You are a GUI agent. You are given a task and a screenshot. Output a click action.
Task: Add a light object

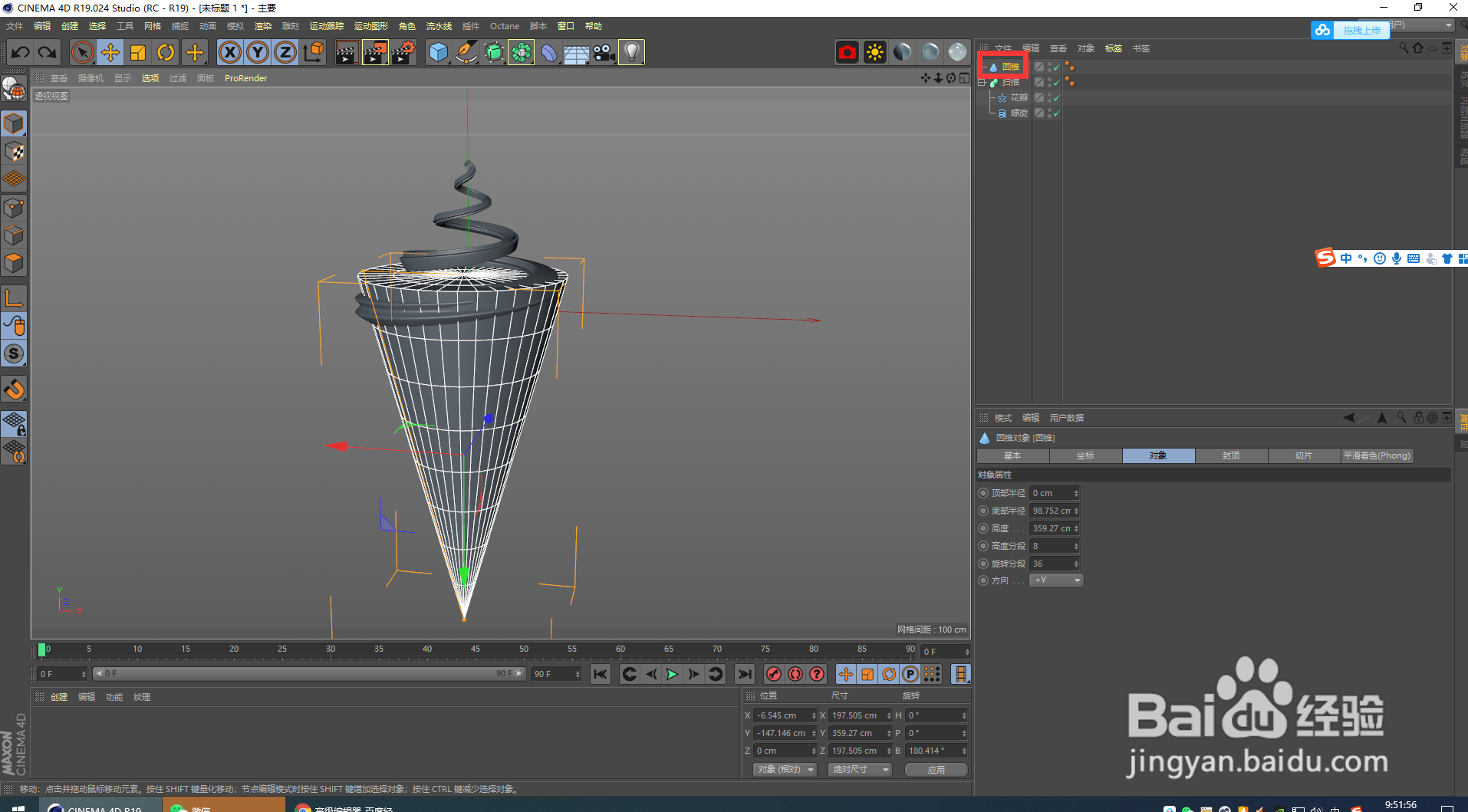coord(631,52)
